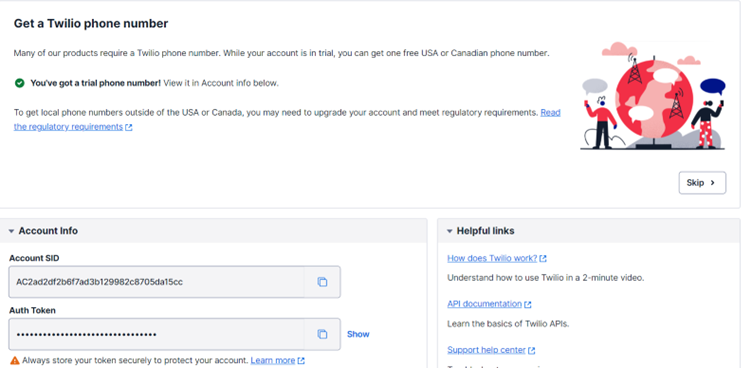Click the orange warning triangle icon
The height and width of the screenshot is (368, 752).
pyautogui.click(x=14, y=360)
